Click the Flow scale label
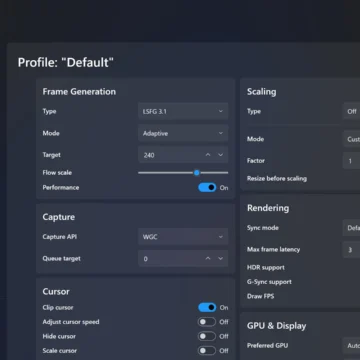The width and height of the screenshot is (360, 360). point(57,173)
